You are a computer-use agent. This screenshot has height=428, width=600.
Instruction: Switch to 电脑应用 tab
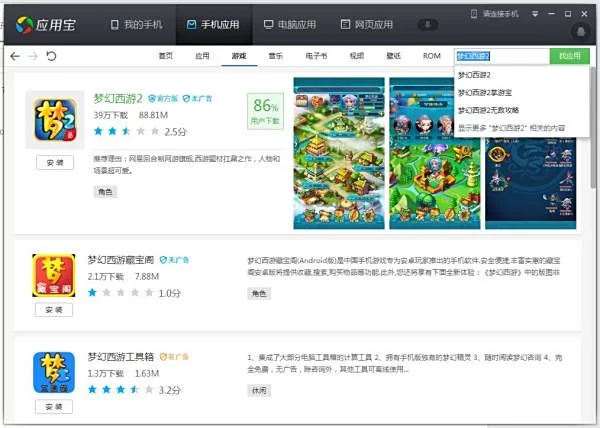point(288,23)
